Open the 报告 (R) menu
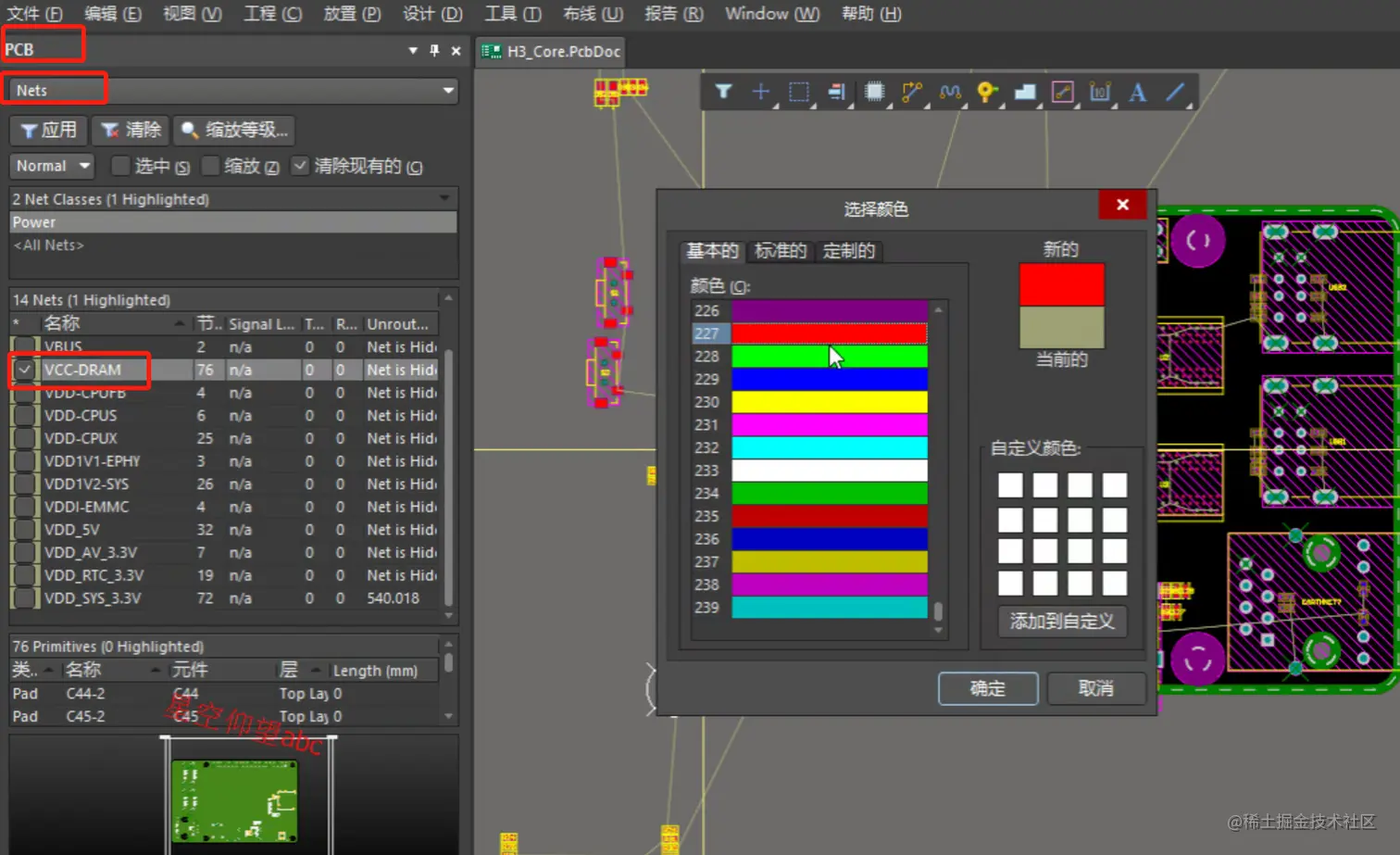 pos(674,14)
